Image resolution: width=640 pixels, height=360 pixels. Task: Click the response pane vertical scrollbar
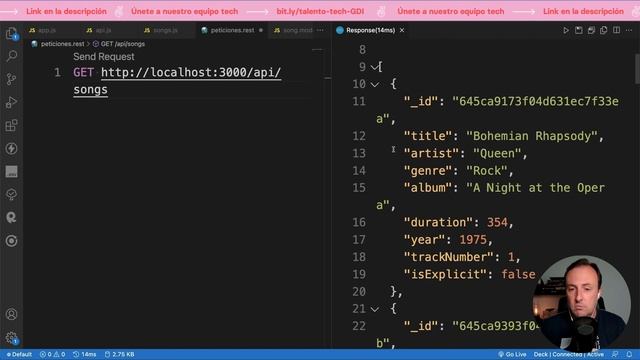637,69
